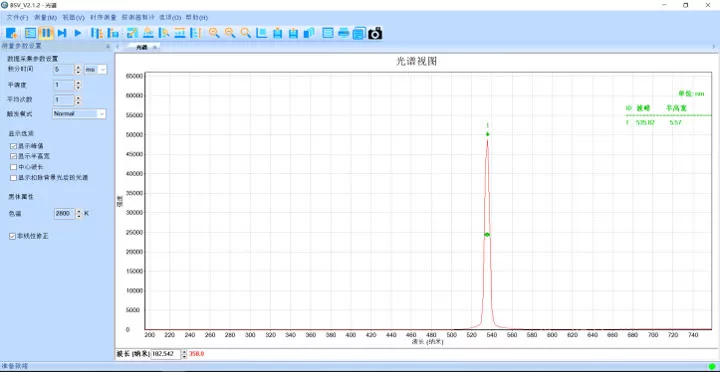The image size is (720, 372).
Task: Click the 光谱视图 chart title
Action: 416,62
